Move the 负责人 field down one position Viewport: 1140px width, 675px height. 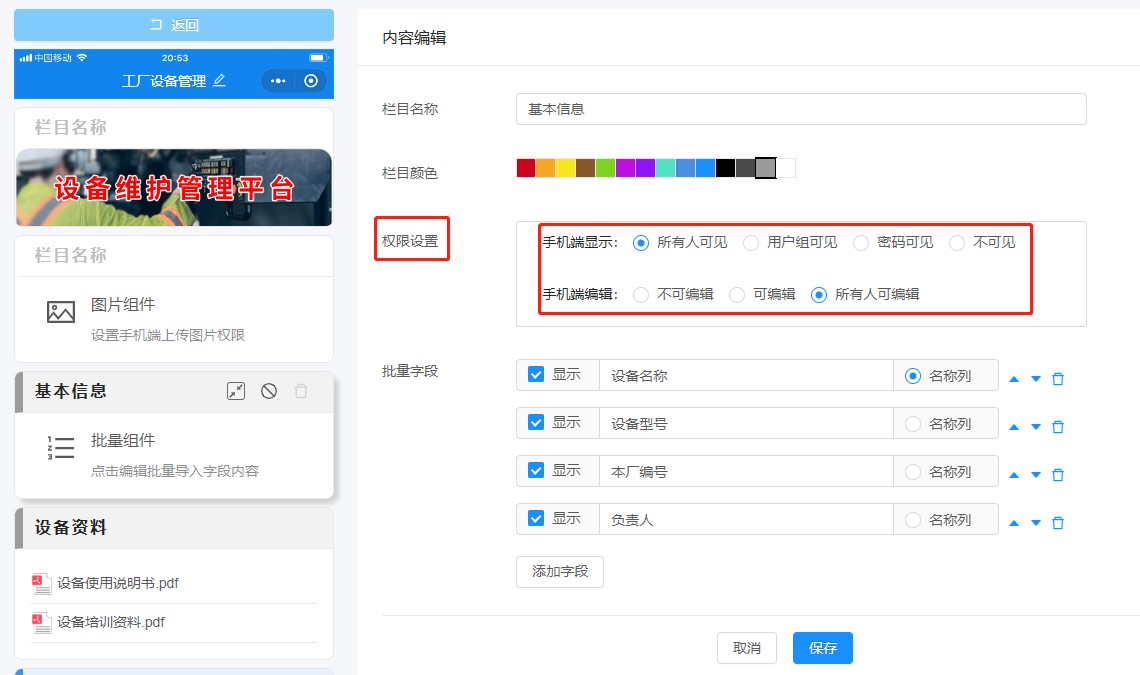tap(1035, 522)
